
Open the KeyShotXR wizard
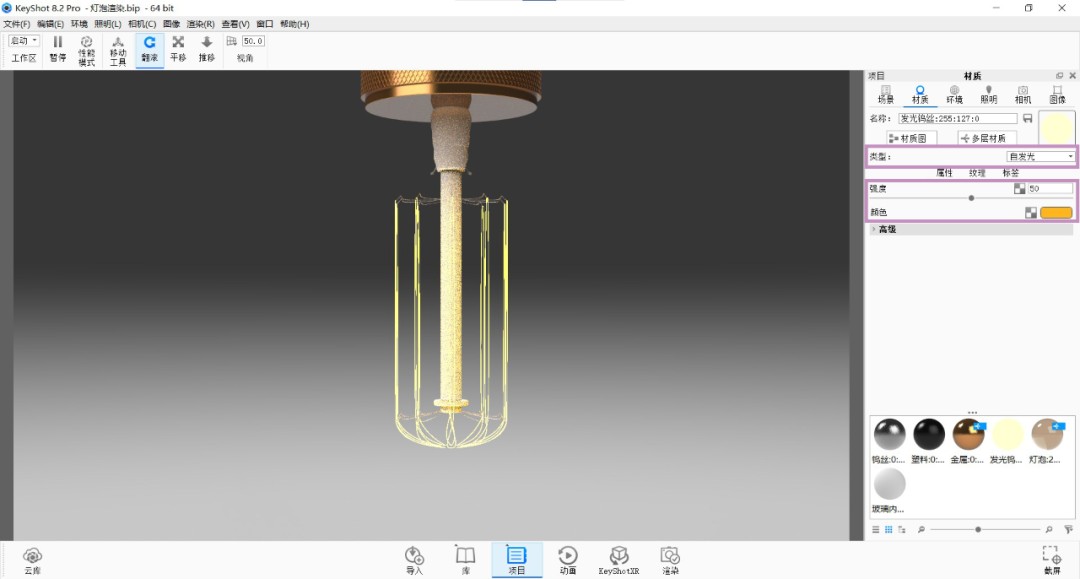coord(618,559)
